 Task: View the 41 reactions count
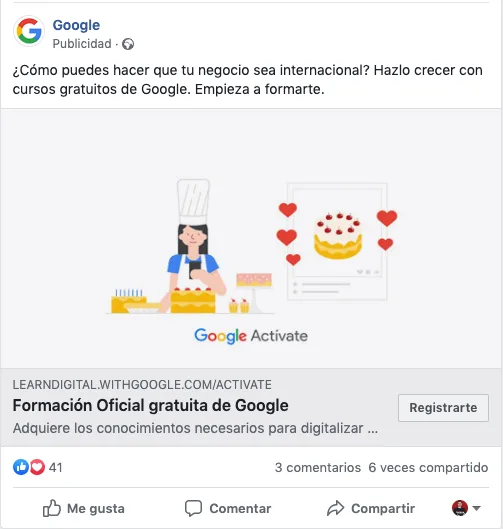click(x=56, y=468)
